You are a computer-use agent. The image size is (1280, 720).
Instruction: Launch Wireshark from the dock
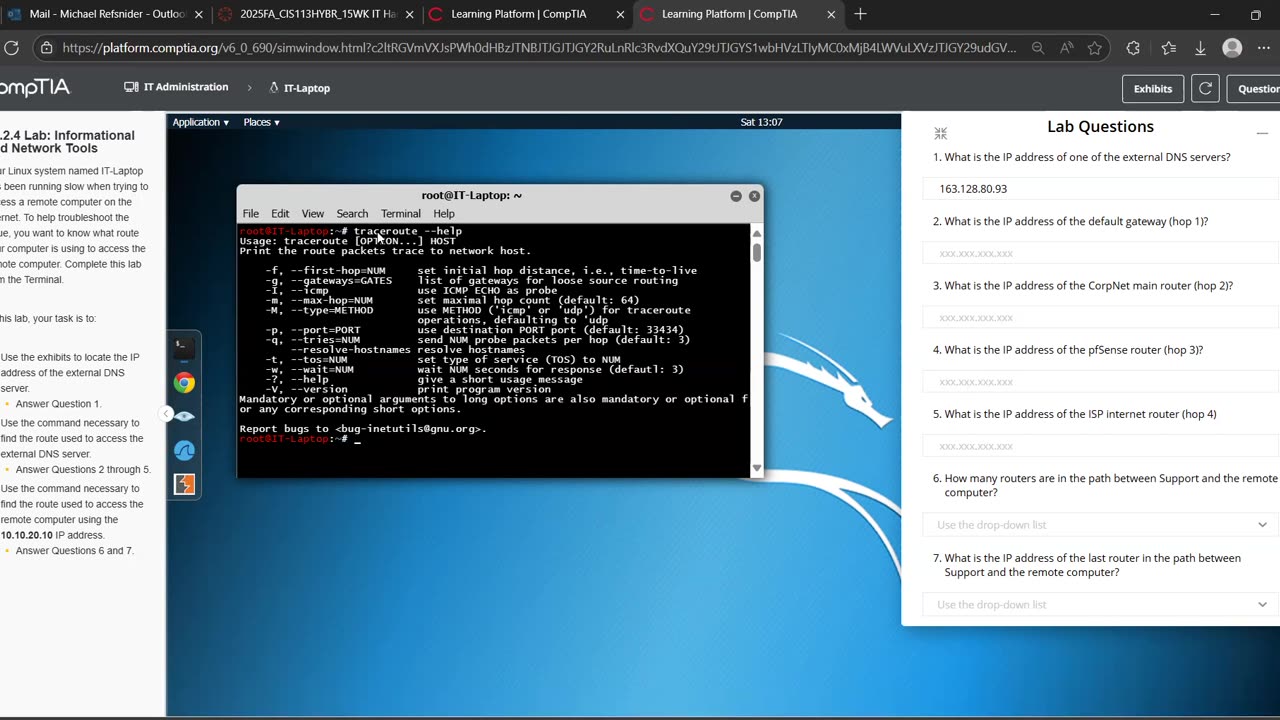(x=184, y=451)
